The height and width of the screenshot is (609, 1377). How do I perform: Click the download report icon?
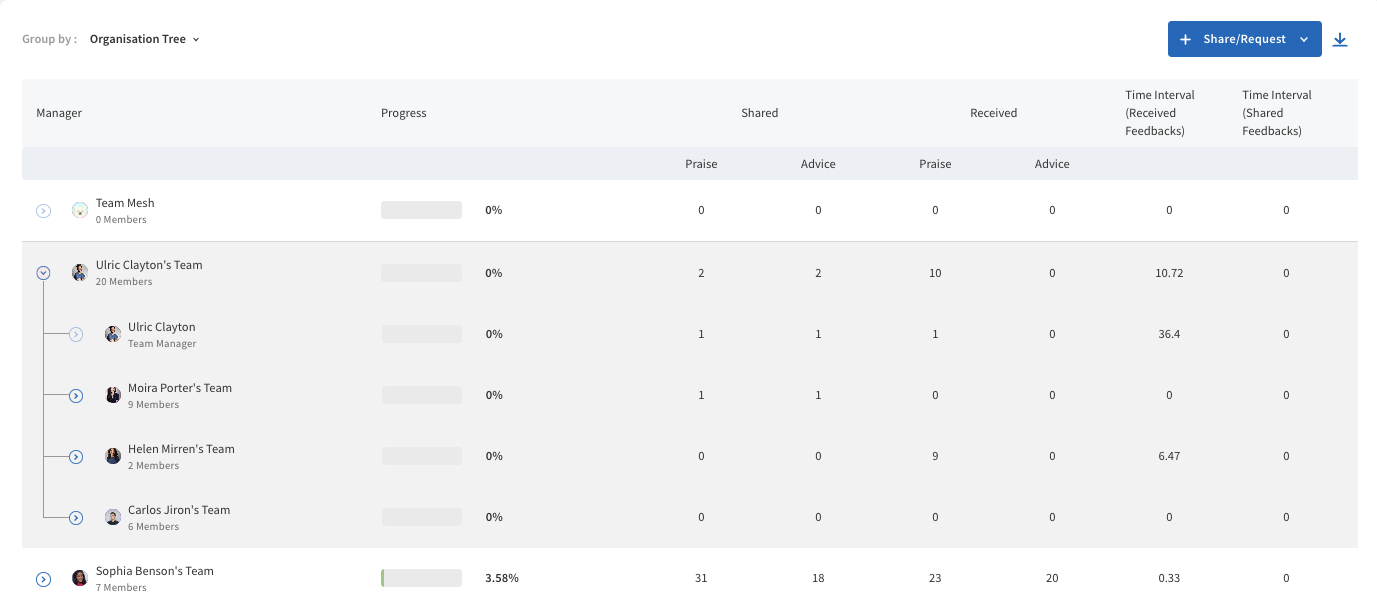1341,40
